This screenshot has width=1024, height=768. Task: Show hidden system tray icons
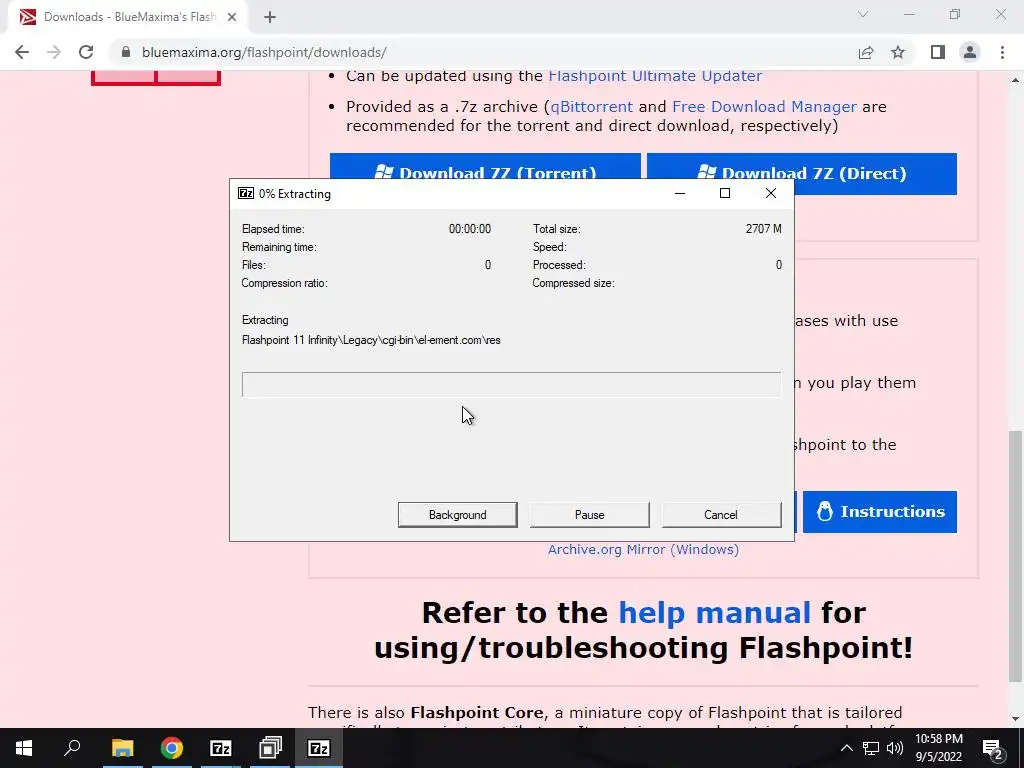[x=846, y=748]
